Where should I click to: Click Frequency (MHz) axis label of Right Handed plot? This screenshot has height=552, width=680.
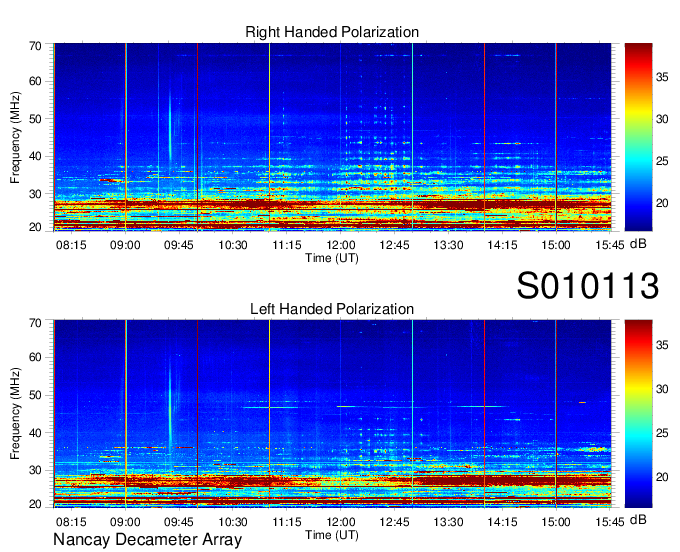pyautogui.click(x=15, y=137)
